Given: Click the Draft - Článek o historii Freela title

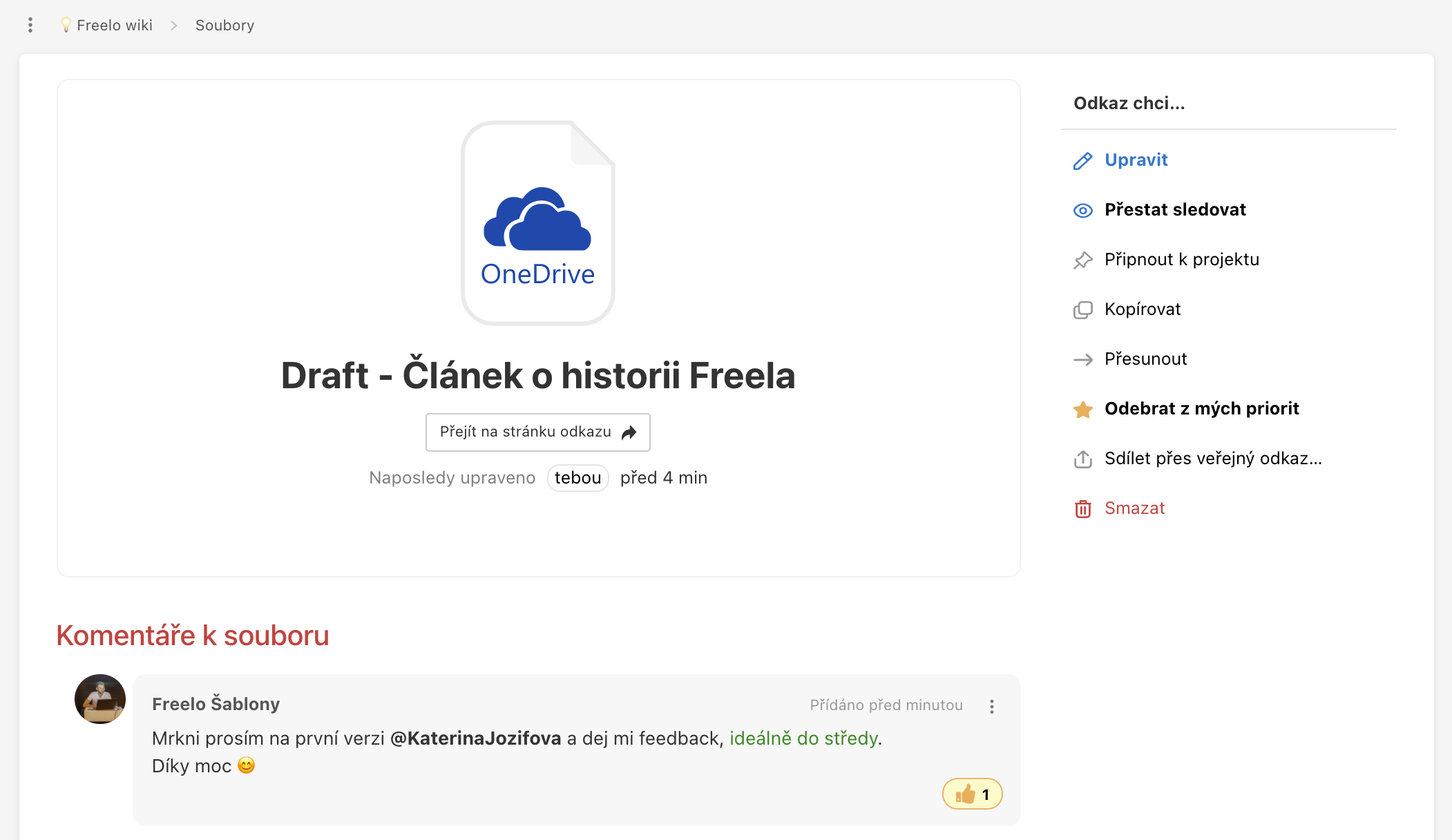Looking at the screenshot, I should pos(538,376).
